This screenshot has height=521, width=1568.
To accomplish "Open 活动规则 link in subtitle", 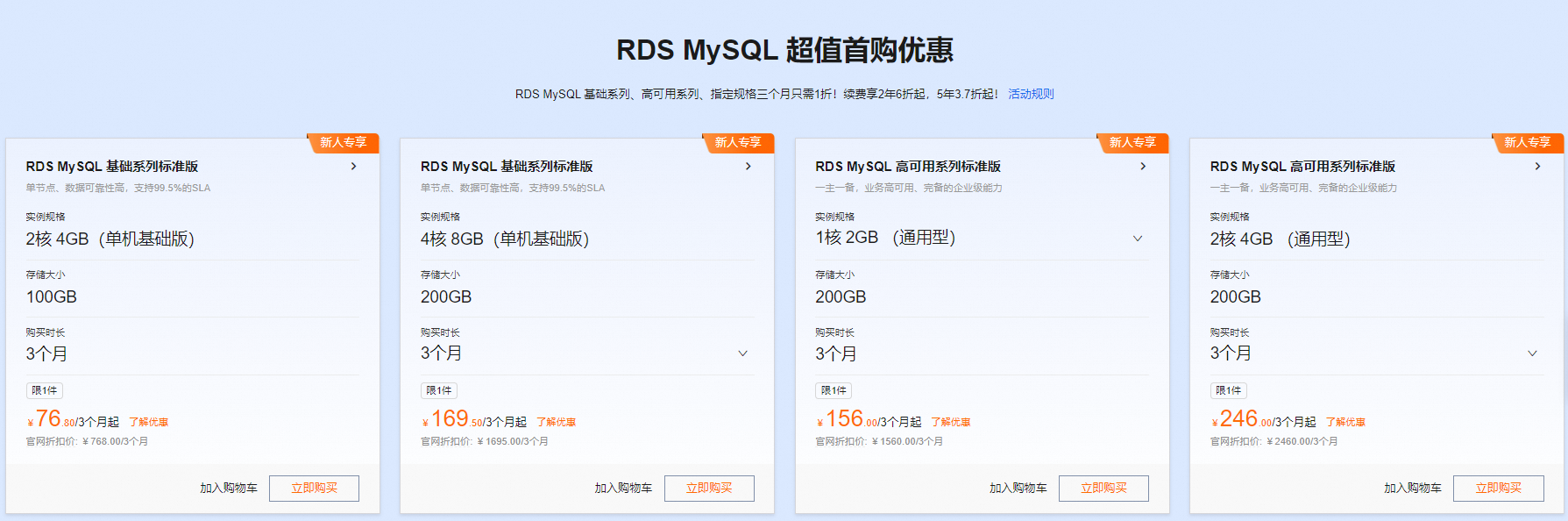I will point(1031,94).
